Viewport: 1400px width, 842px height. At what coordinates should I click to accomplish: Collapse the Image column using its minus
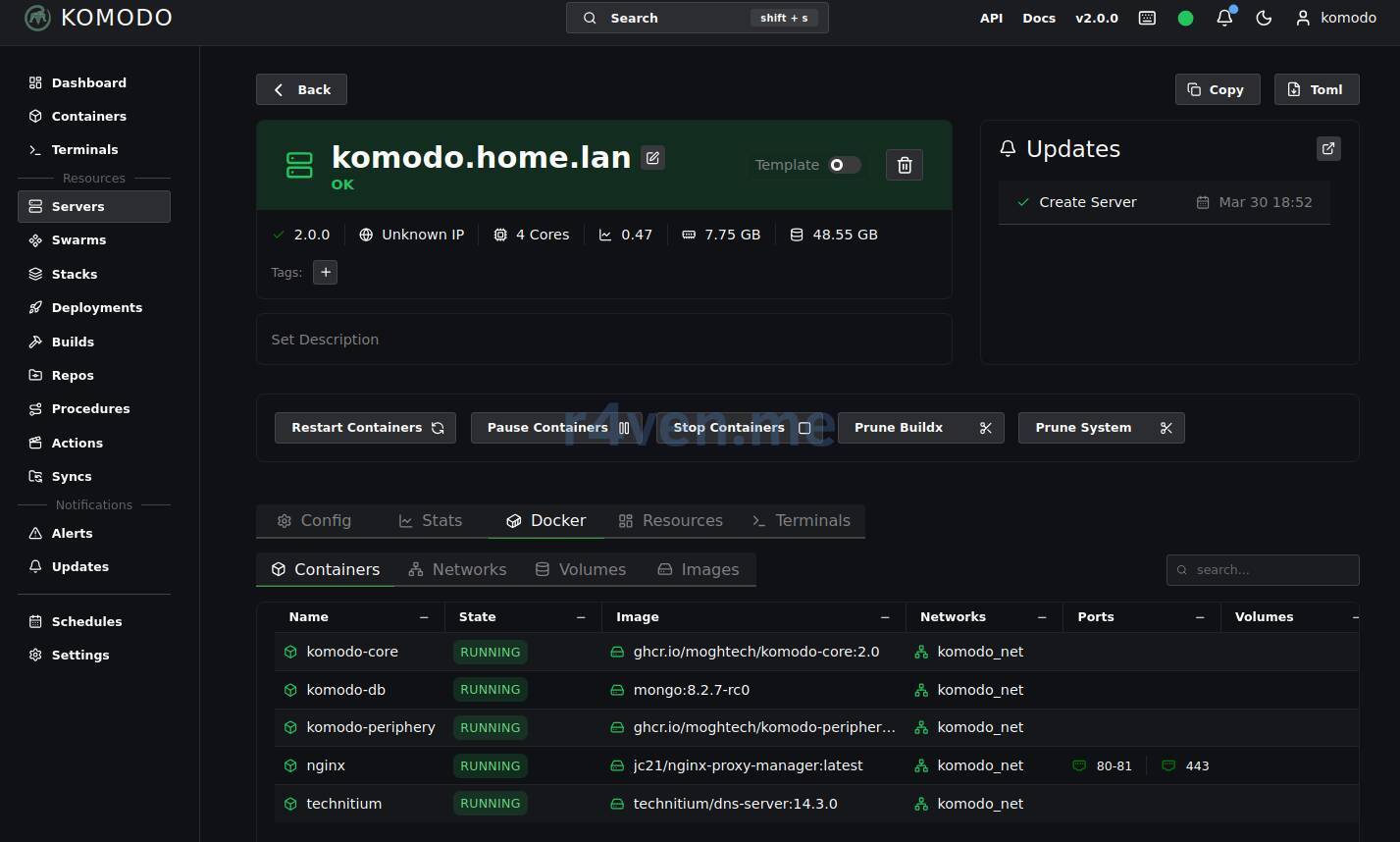(x=885, y=617)
